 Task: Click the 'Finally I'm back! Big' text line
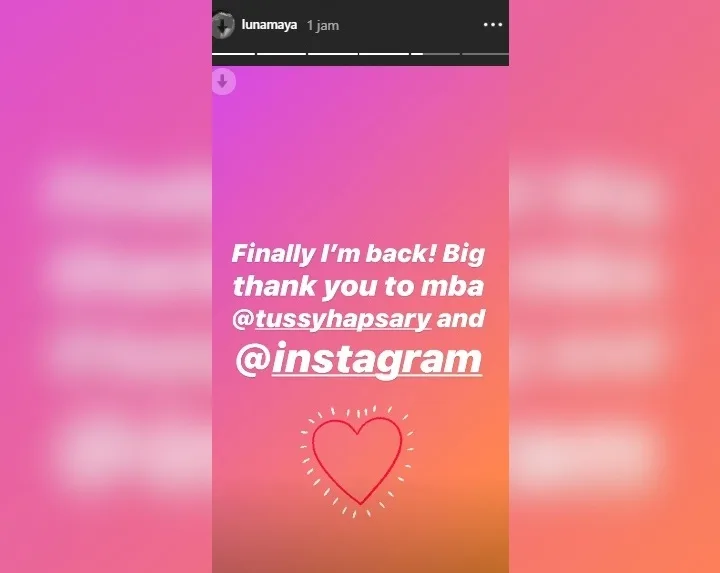pyautogui.click(x=358, y=254)
